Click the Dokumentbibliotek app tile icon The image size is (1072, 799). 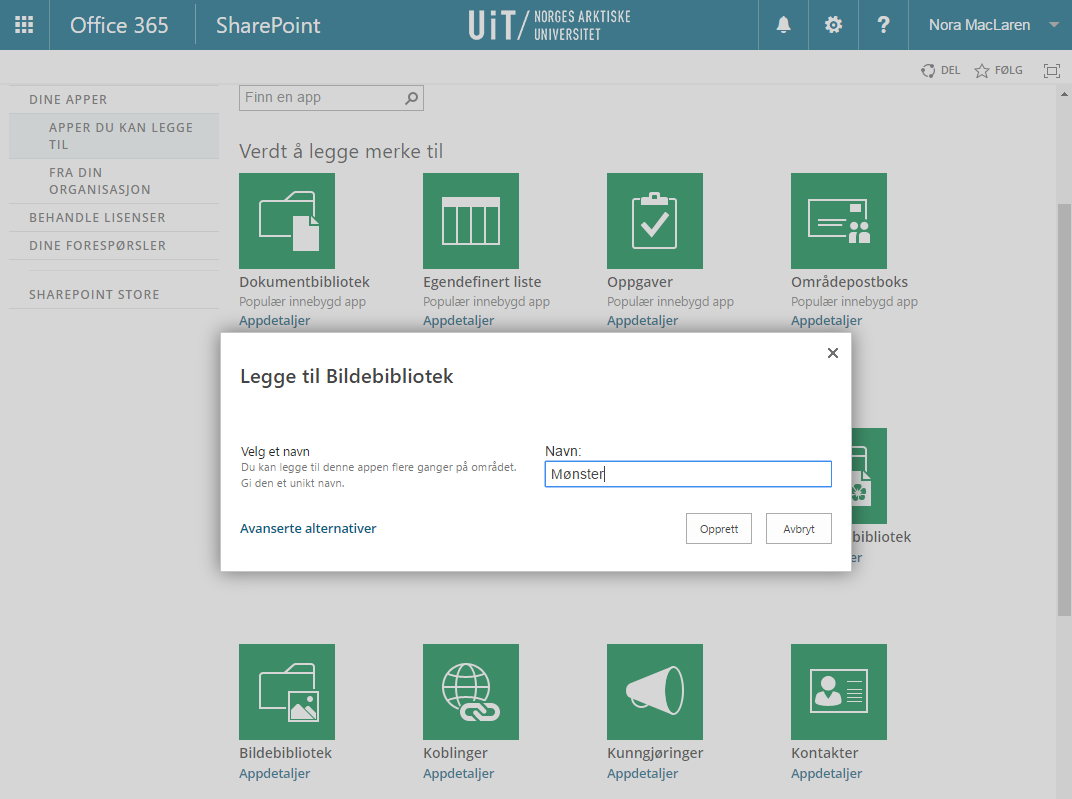point(287,221)
